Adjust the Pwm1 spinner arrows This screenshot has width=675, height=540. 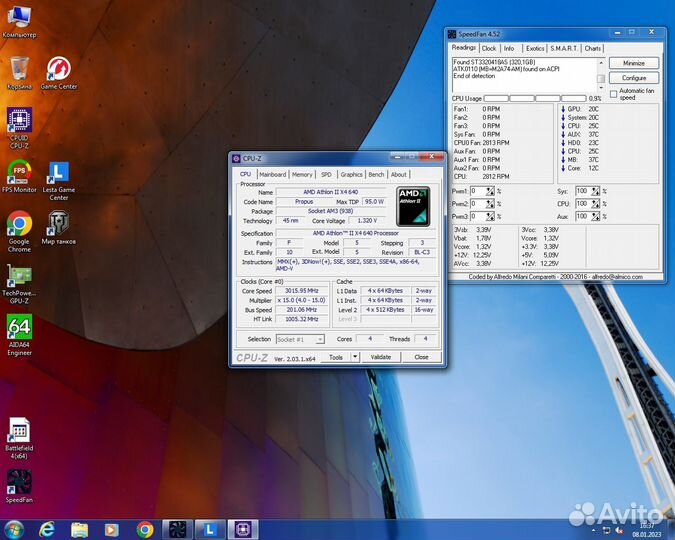[x=490, y=191]
